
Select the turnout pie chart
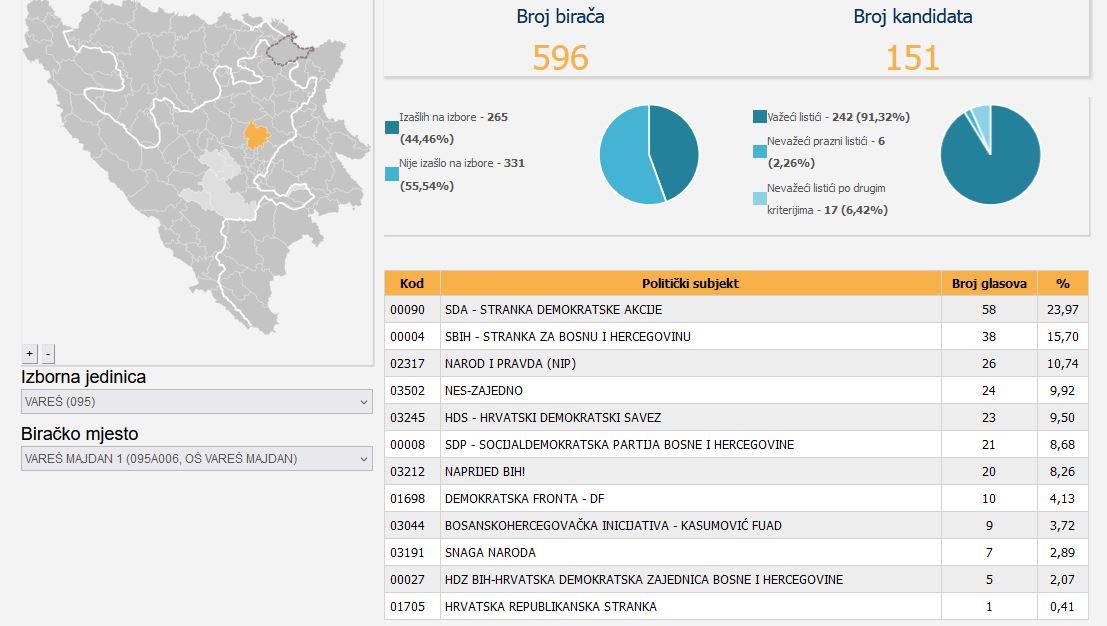649,155
